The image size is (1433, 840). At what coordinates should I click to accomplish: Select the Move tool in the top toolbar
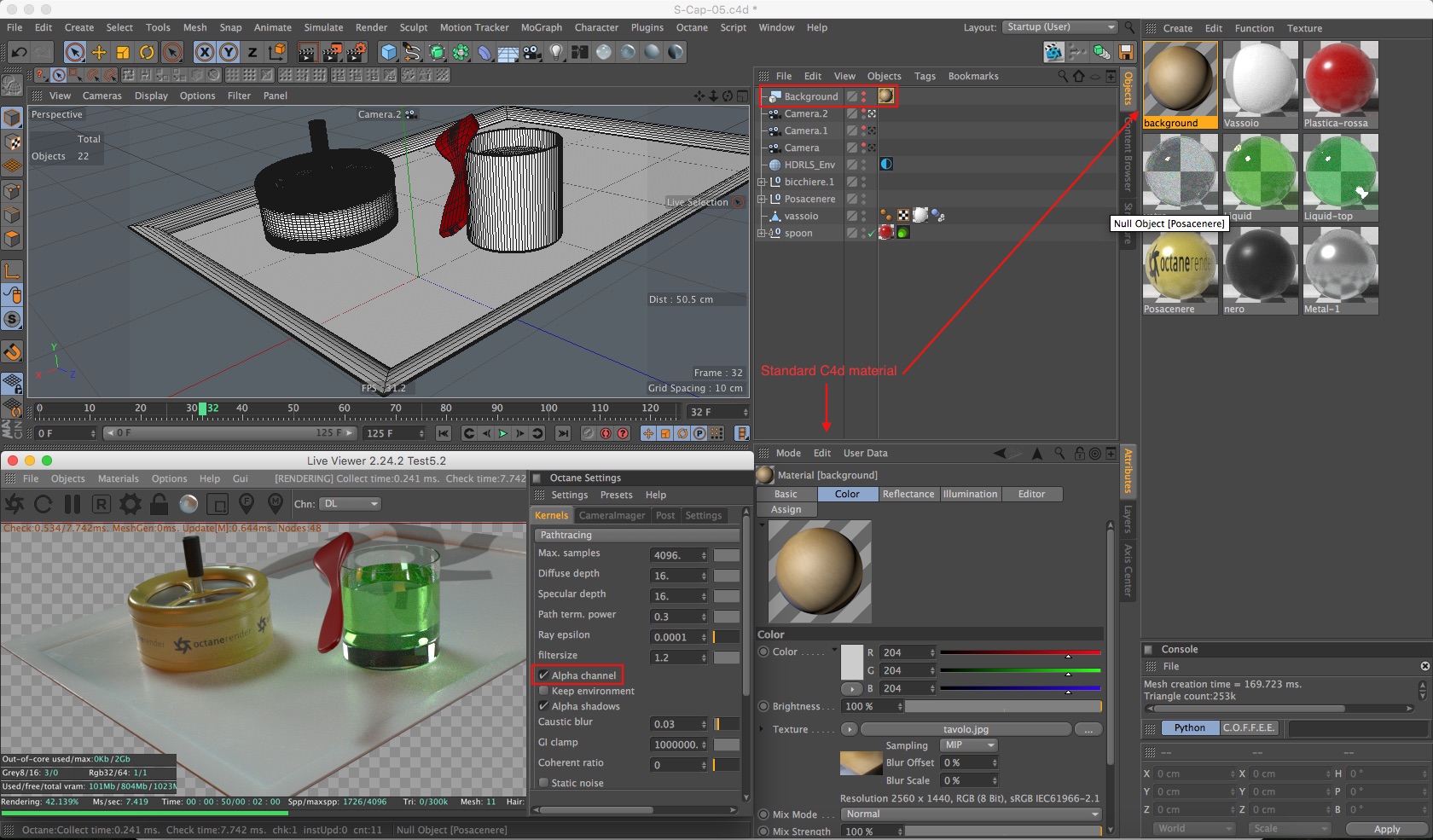99,52
